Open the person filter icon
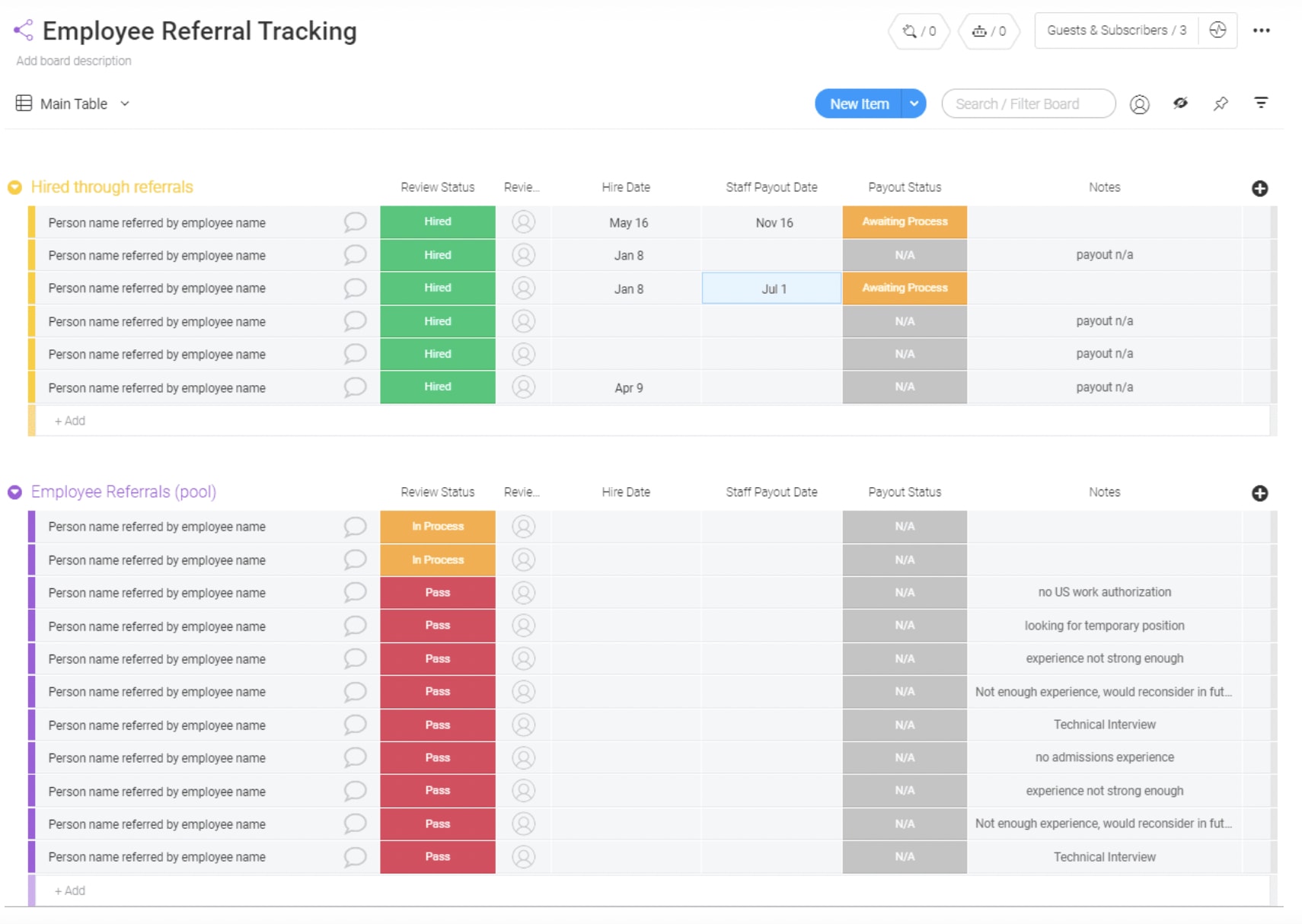The height and width of the screenshot is (924, 1302). click(x=1139, y=104)
